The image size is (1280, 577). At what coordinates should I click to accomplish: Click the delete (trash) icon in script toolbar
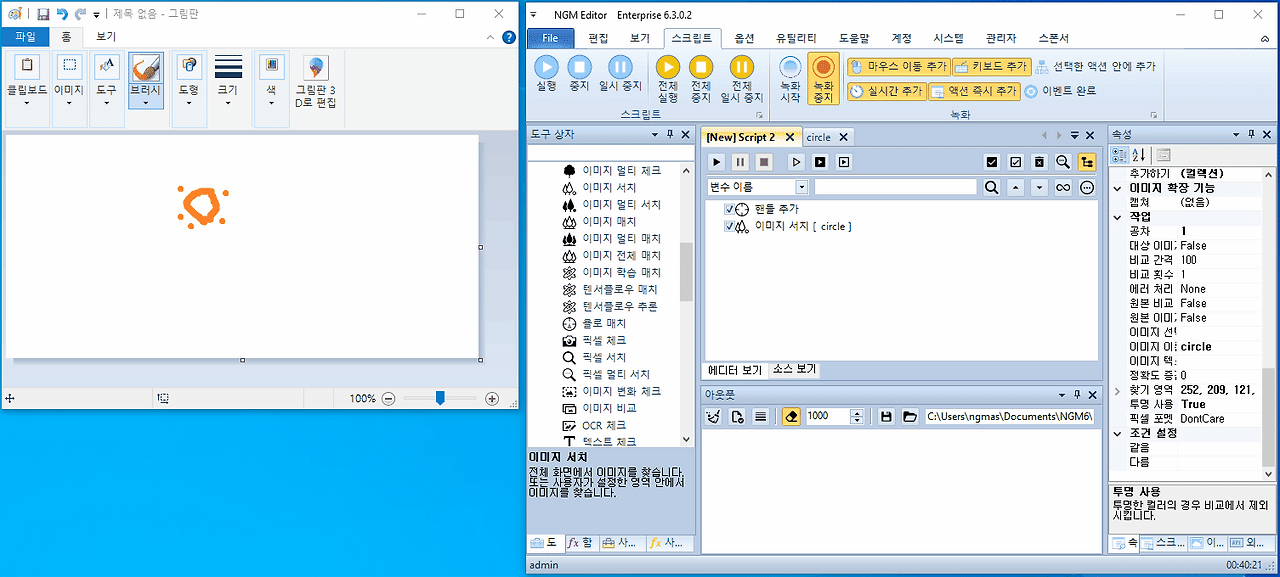point(1039,162)
